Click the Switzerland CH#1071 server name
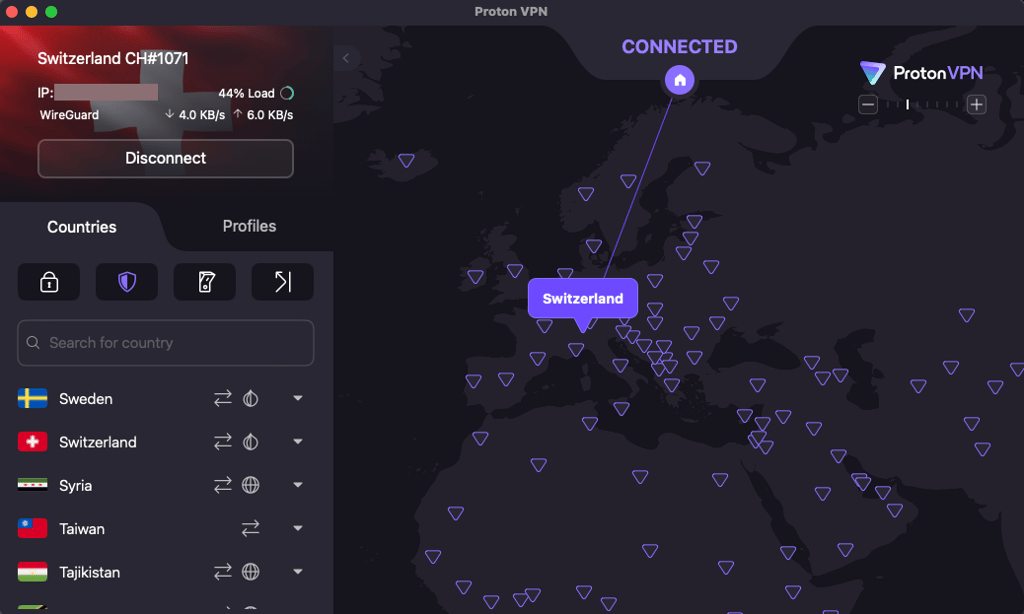1024x614 pixels. coord(113,58)
